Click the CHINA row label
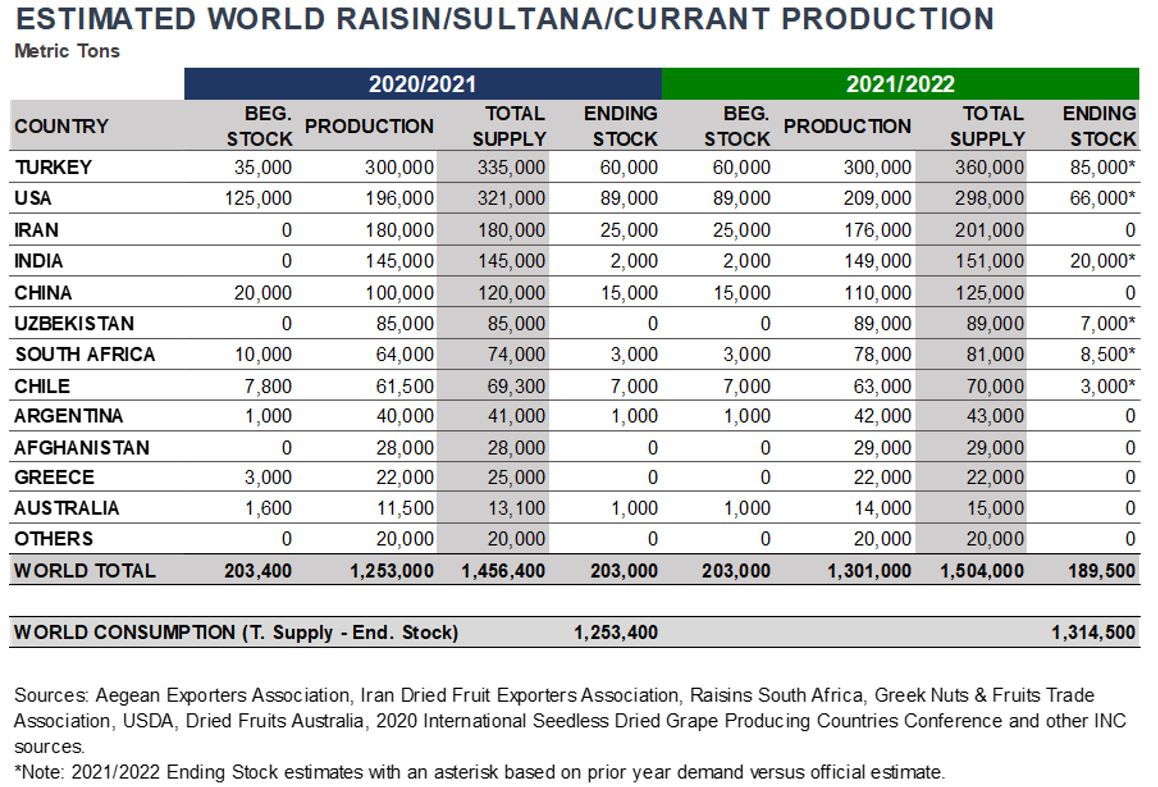The image size is (1158, 787). [43, 293]
